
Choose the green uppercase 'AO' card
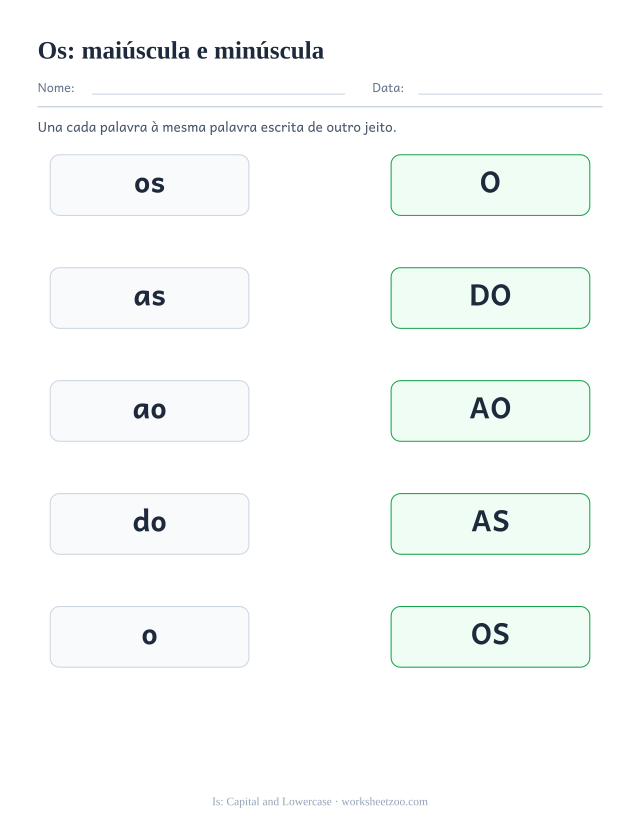(490, 411)
